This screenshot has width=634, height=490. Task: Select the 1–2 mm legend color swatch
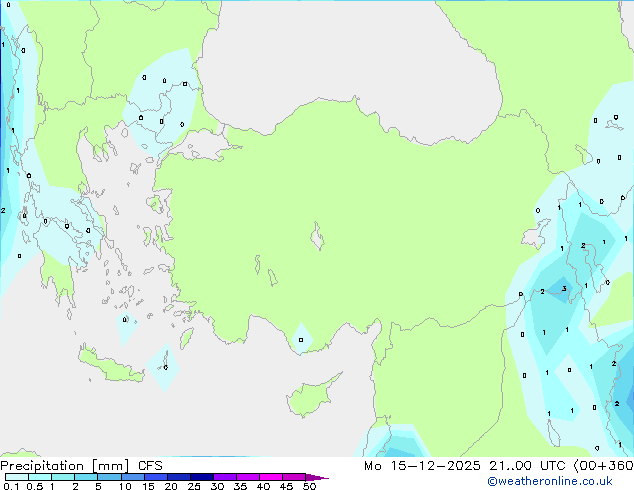[63, 477]
